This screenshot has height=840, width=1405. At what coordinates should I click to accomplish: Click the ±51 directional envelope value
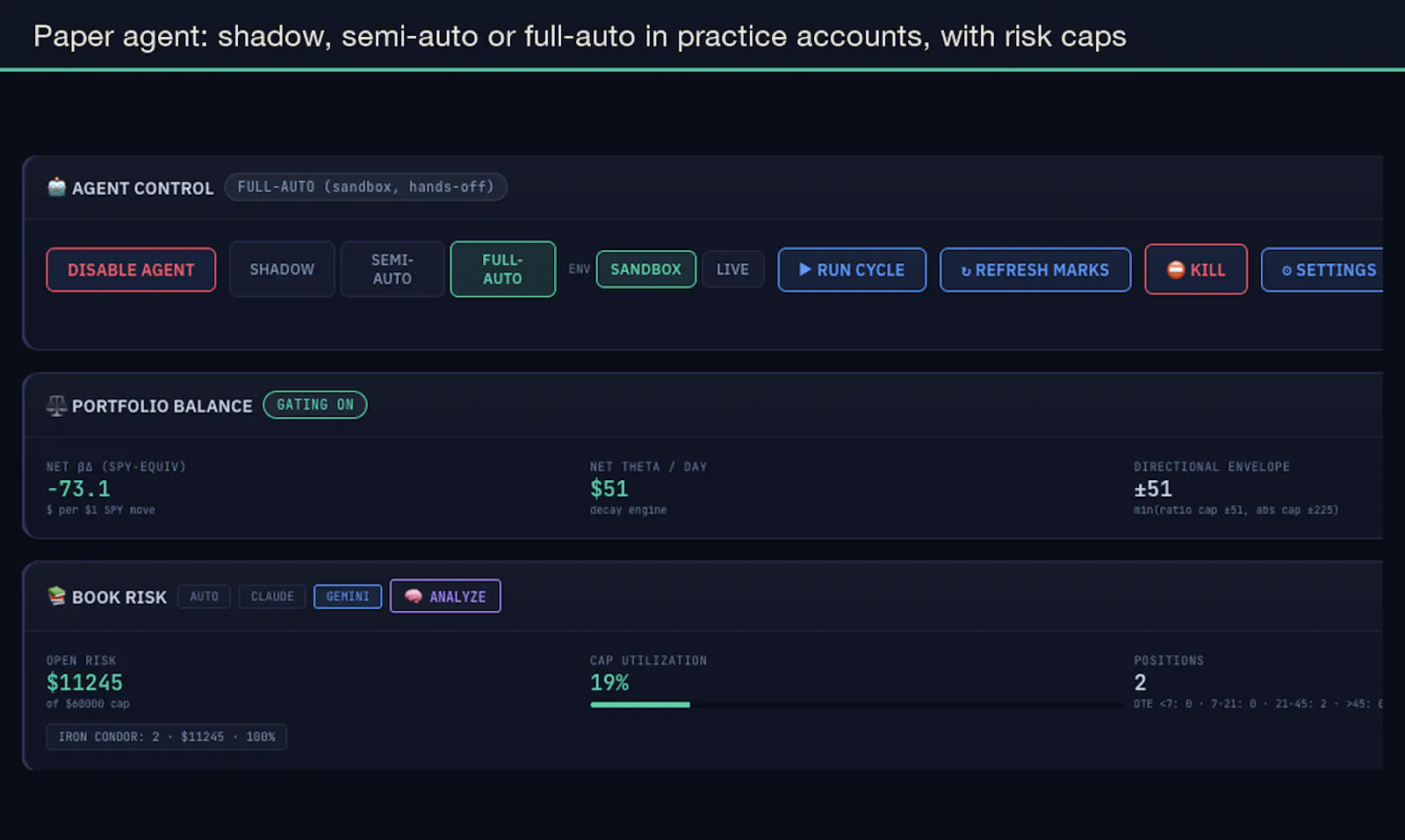tap(1153, 489)
